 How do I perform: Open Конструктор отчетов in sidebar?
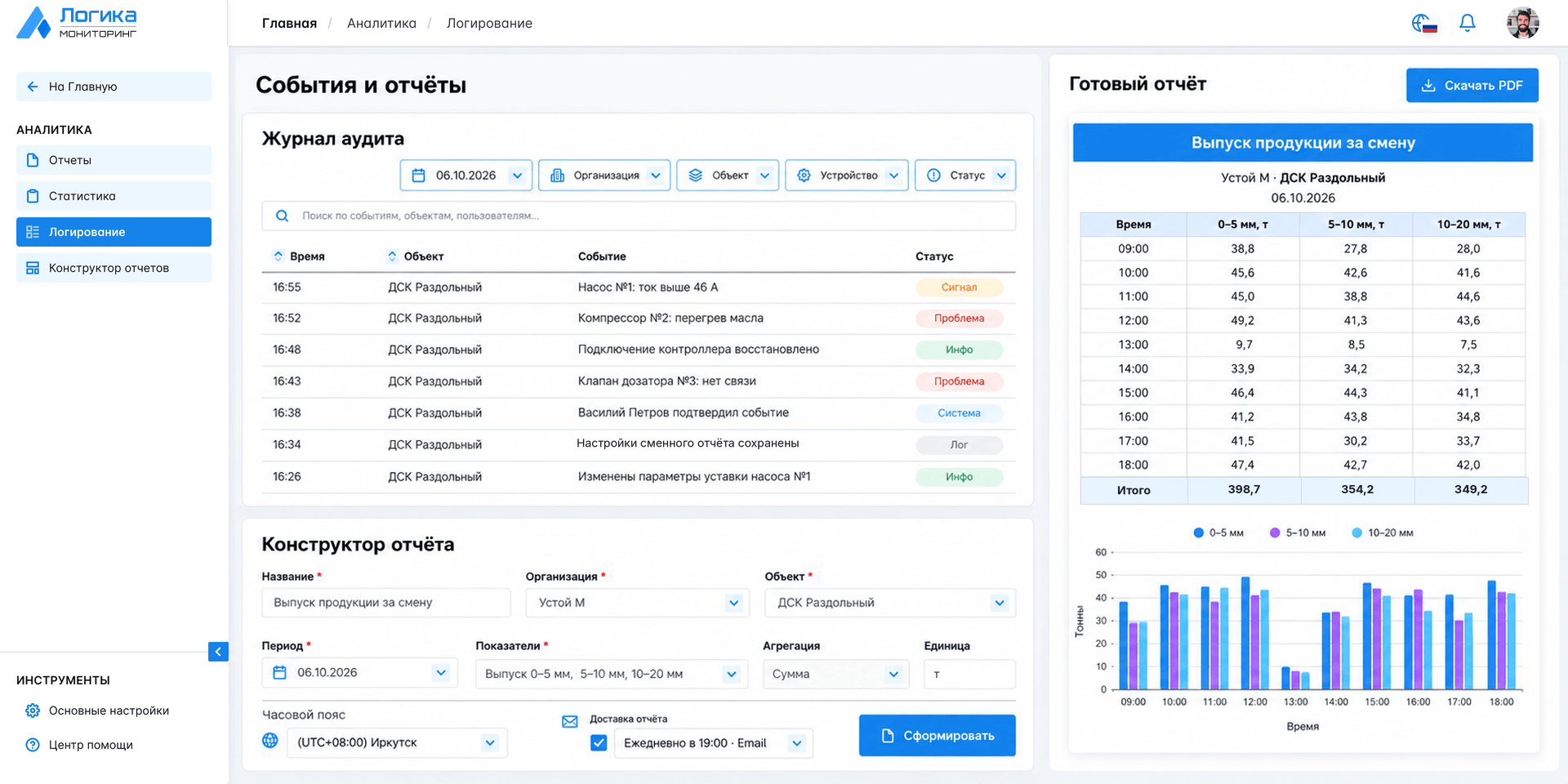114,268
